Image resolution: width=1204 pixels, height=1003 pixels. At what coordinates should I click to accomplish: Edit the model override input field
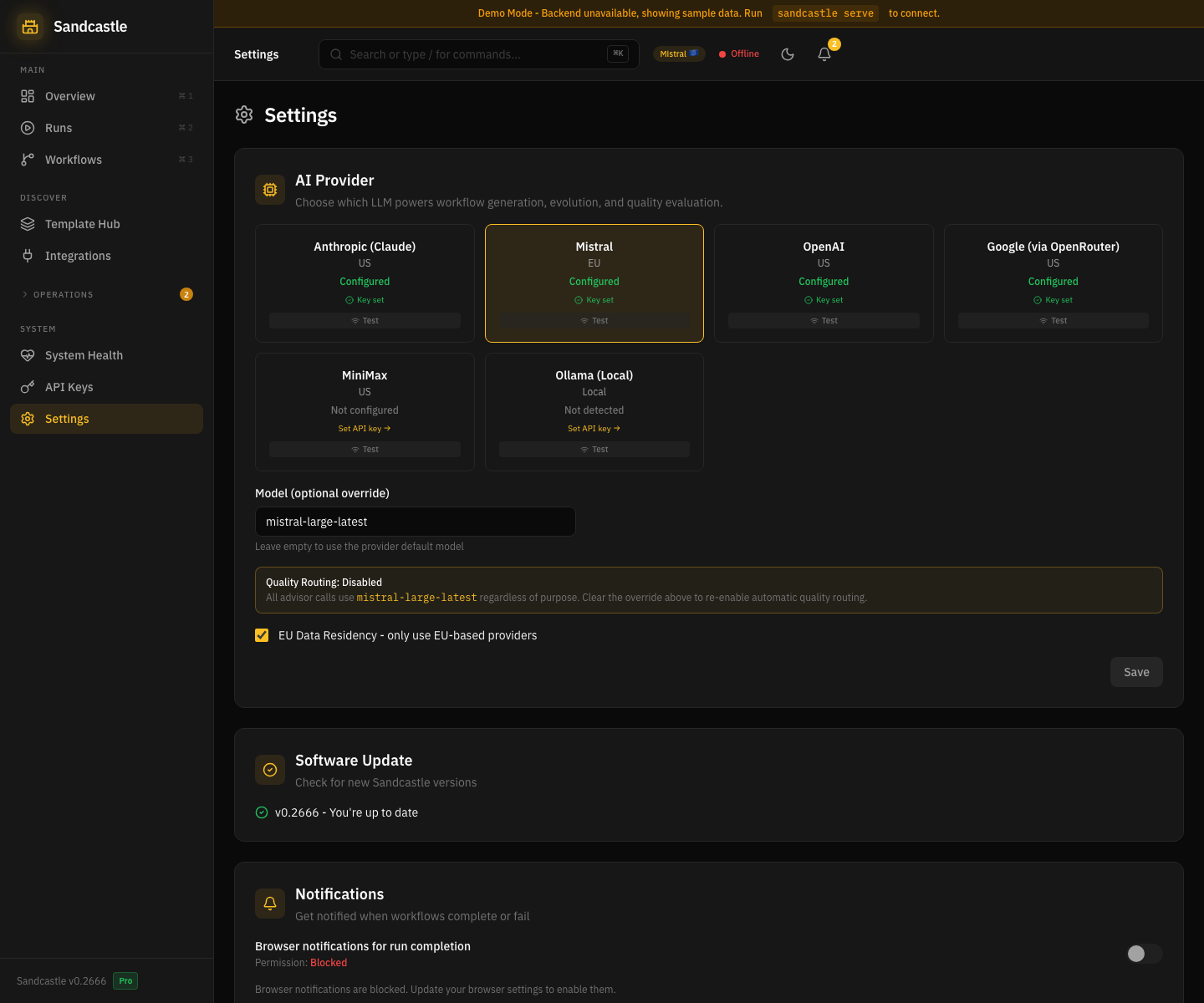(416, 522)
